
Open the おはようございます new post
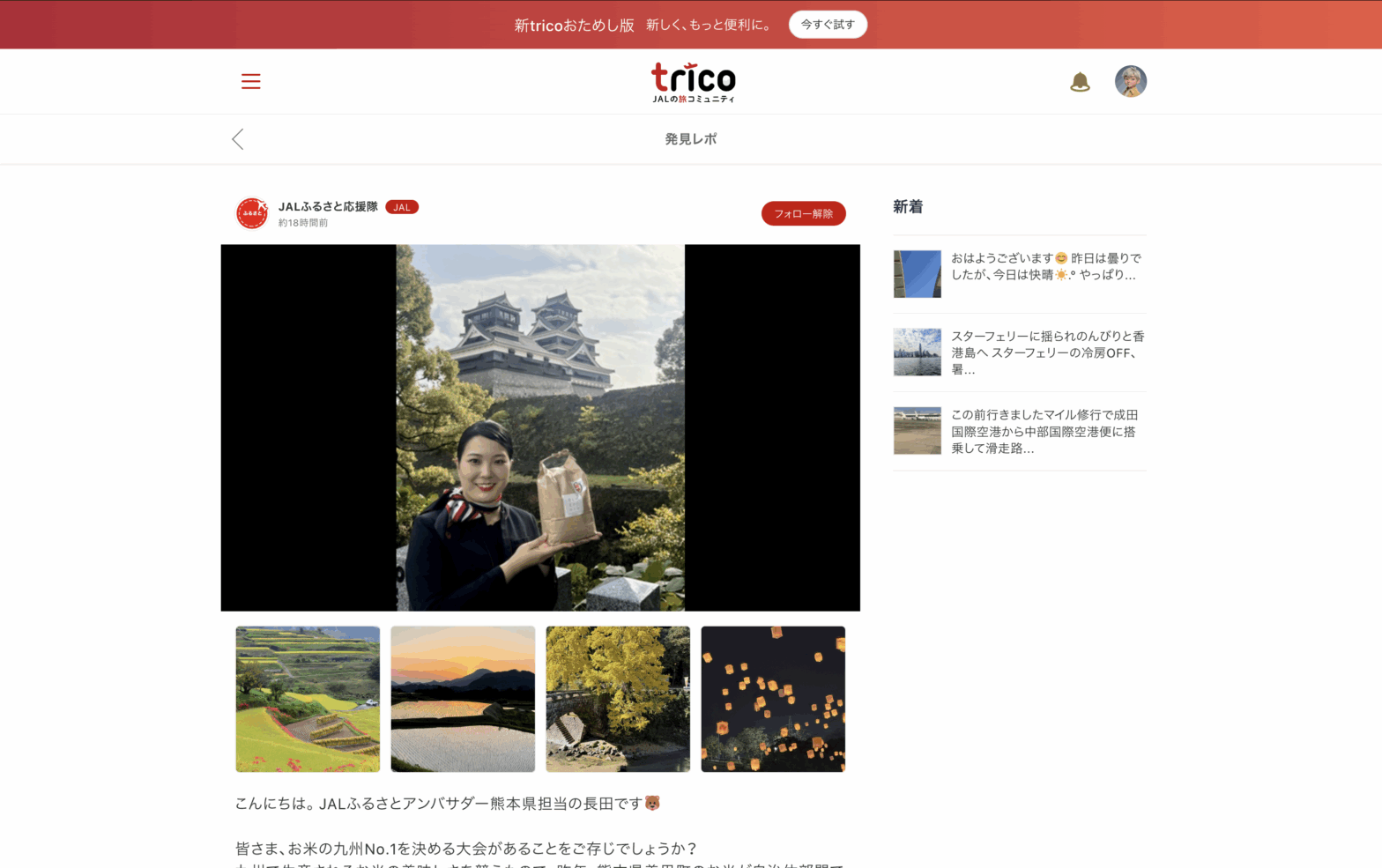click(x=1046, y=266)
